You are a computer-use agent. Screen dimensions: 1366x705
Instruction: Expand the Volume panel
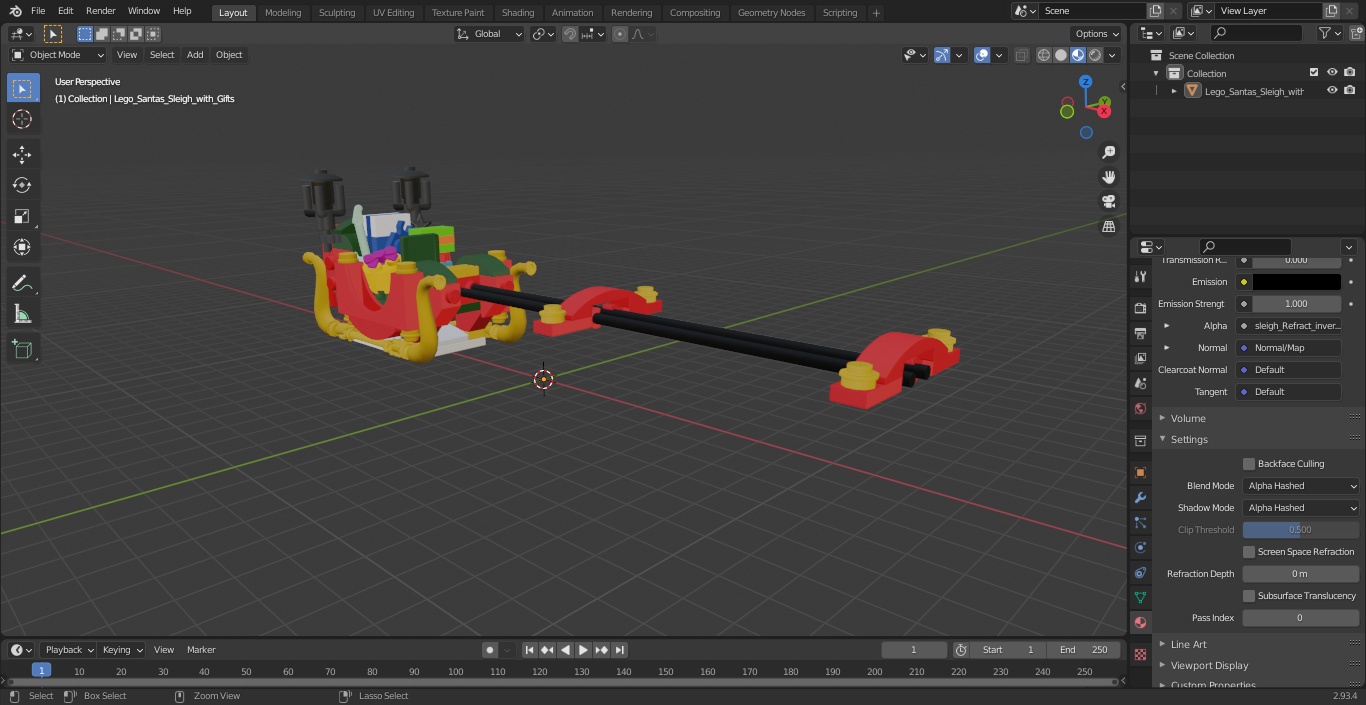pos(1188,418)
